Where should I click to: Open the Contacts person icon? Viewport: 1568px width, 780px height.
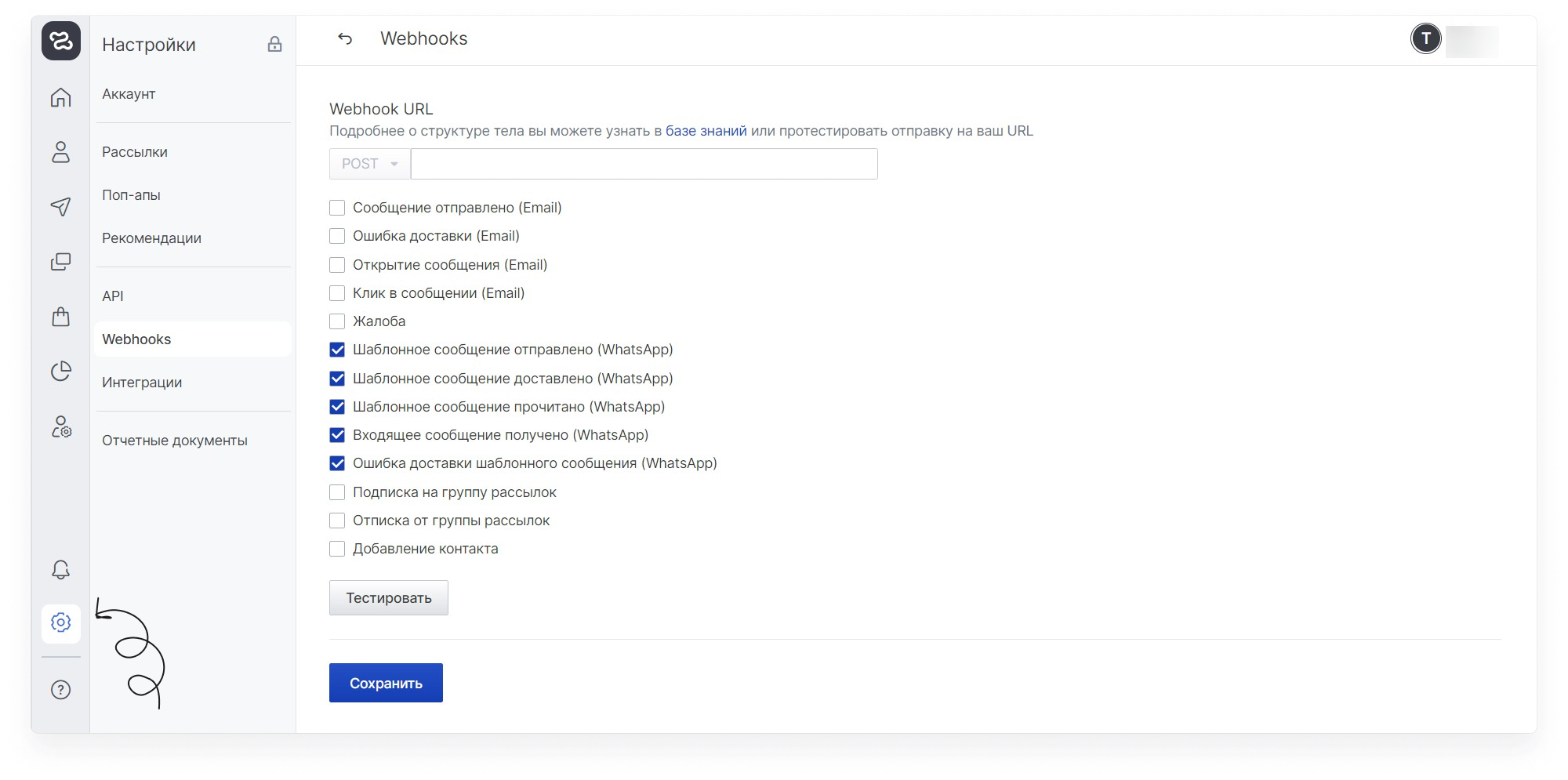(61, 152)
